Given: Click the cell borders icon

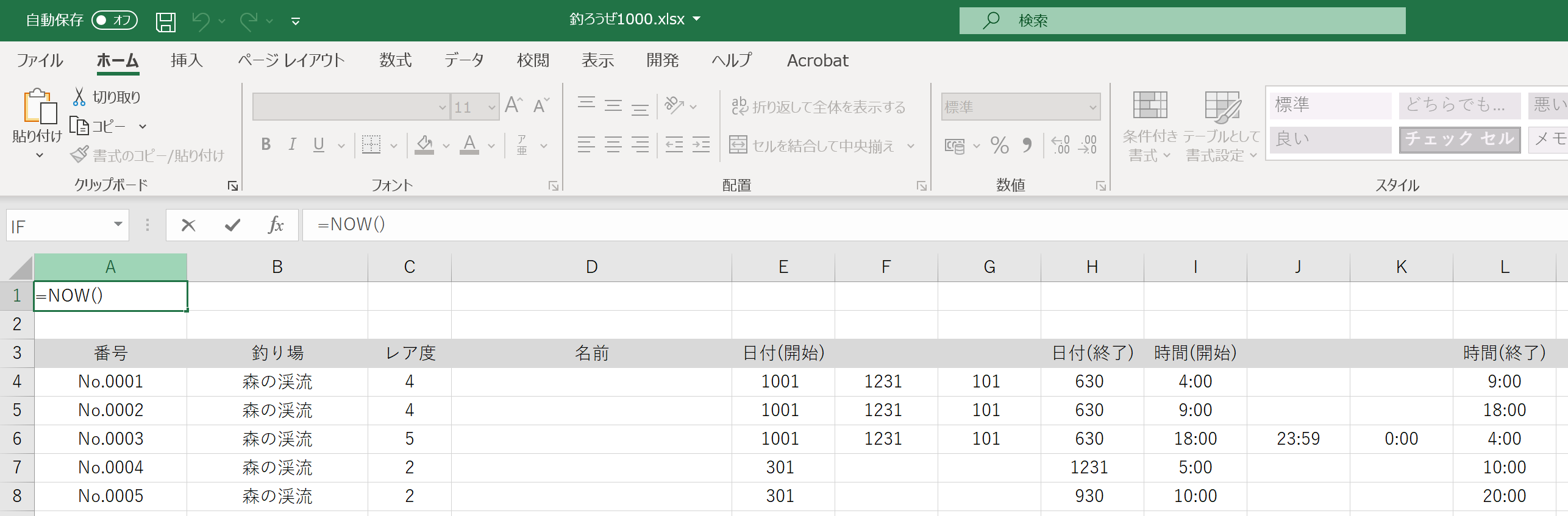Looking at the screenshot, I should pos(371,144).
